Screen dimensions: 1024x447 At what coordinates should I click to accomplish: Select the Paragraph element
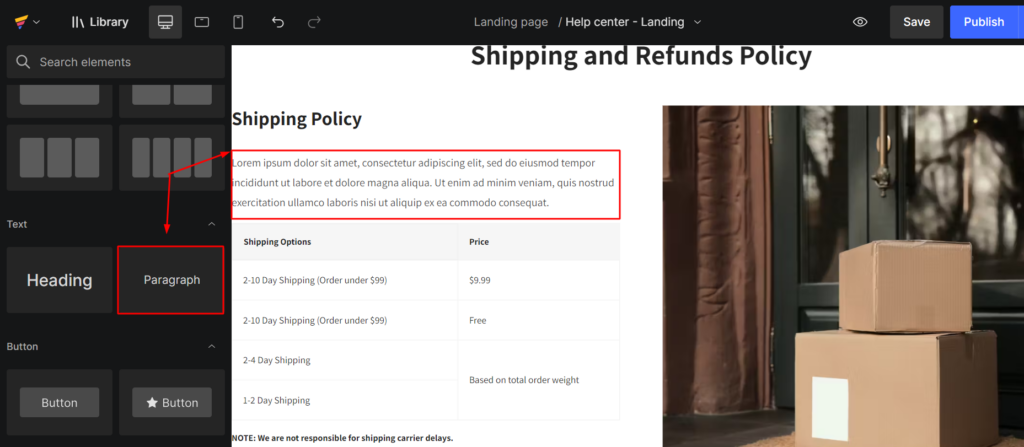point(171,280)
